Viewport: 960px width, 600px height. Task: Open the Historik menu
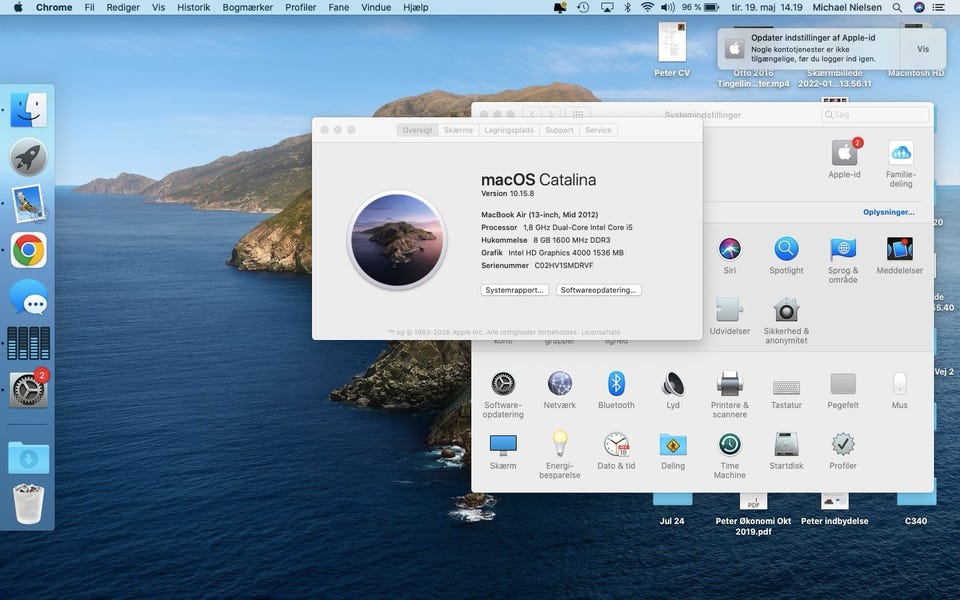point(193,7)
